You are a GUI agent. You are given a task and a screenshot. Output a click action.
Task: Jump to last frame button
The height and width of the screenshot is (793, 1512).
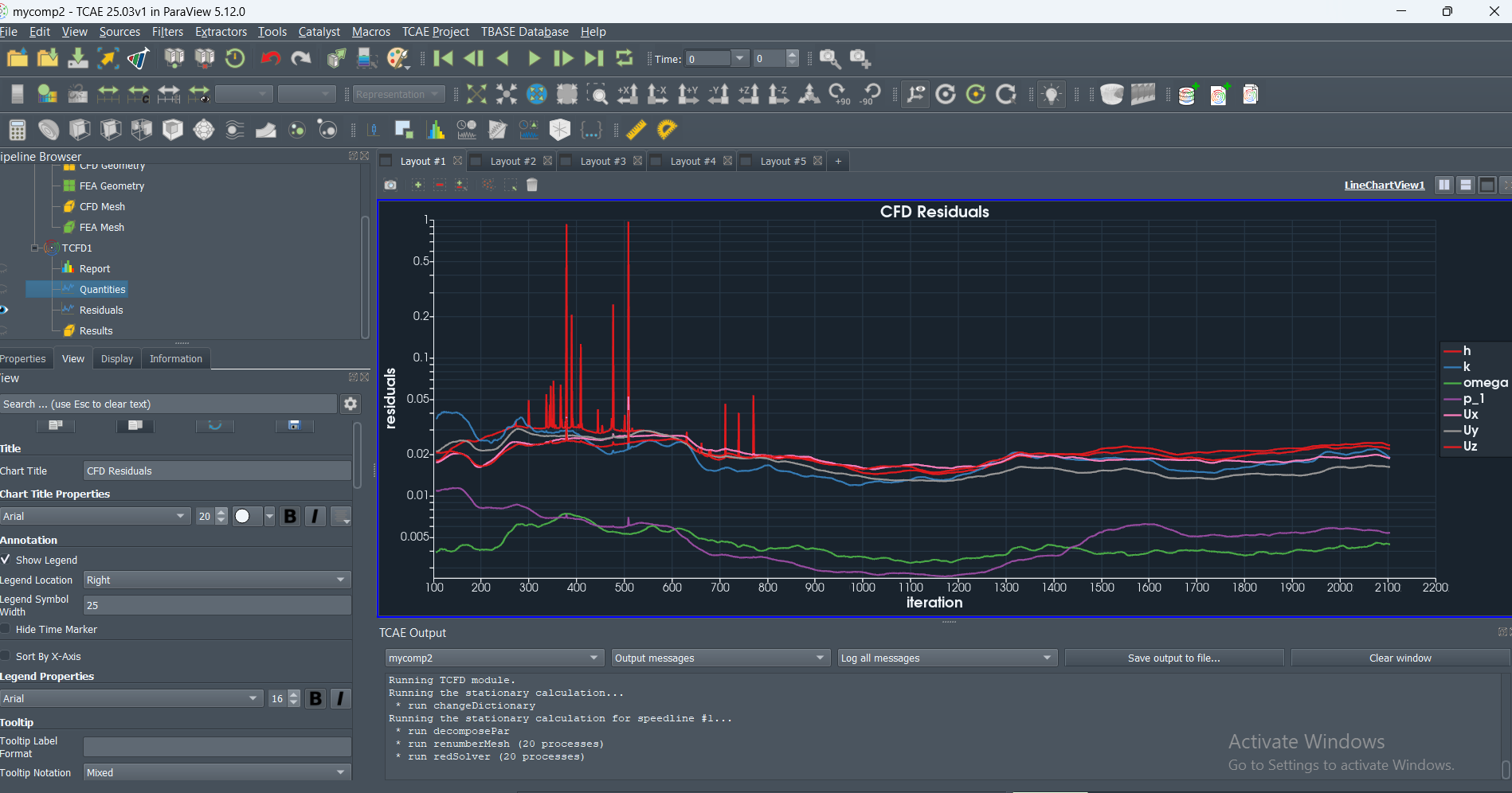coord(593,58)
